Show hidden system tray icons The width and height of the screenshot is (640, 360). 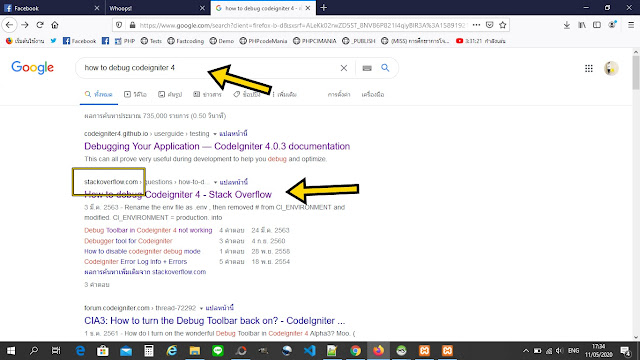[x=526, y=351]
